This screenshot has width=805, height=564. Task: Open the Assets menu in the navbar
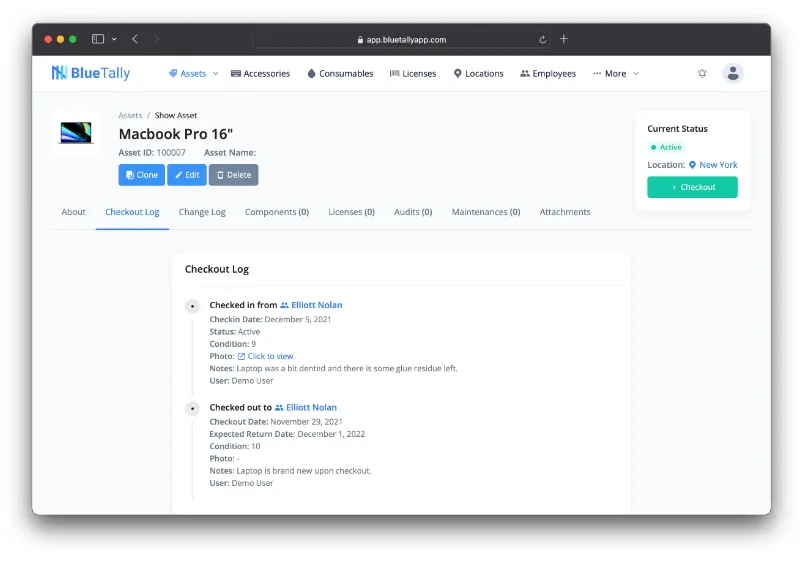pos(188,73)
